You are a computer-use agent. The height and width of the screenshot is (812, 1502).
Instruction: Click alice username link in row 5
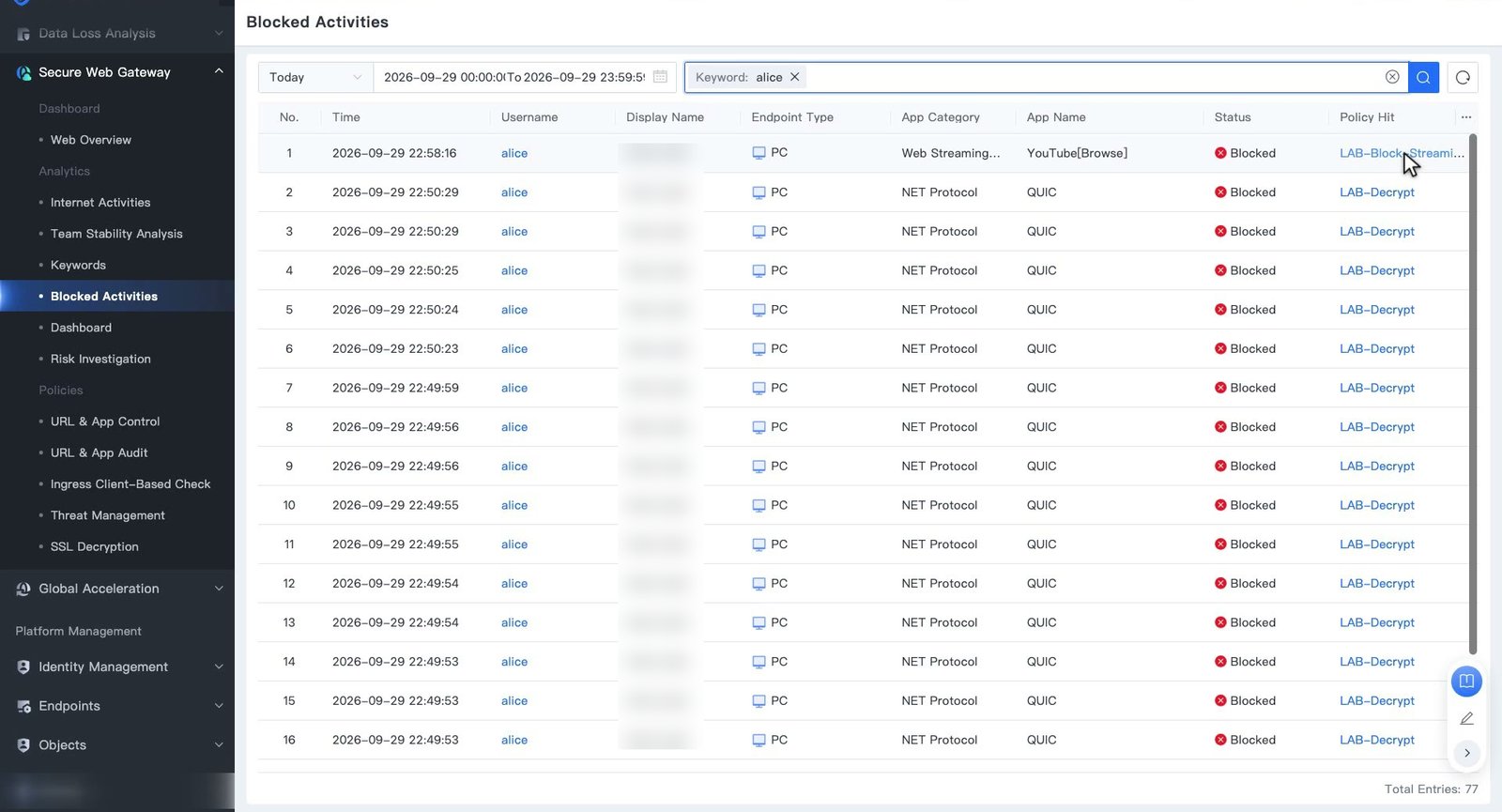tap(514, 310)
